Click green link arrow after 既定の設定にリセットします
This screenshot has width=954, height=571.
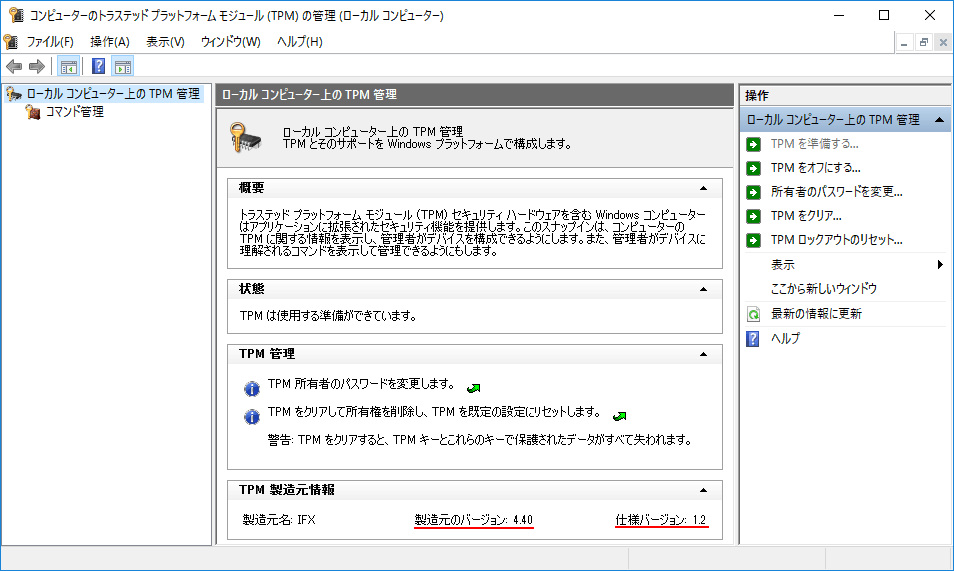tap(619, 416)
